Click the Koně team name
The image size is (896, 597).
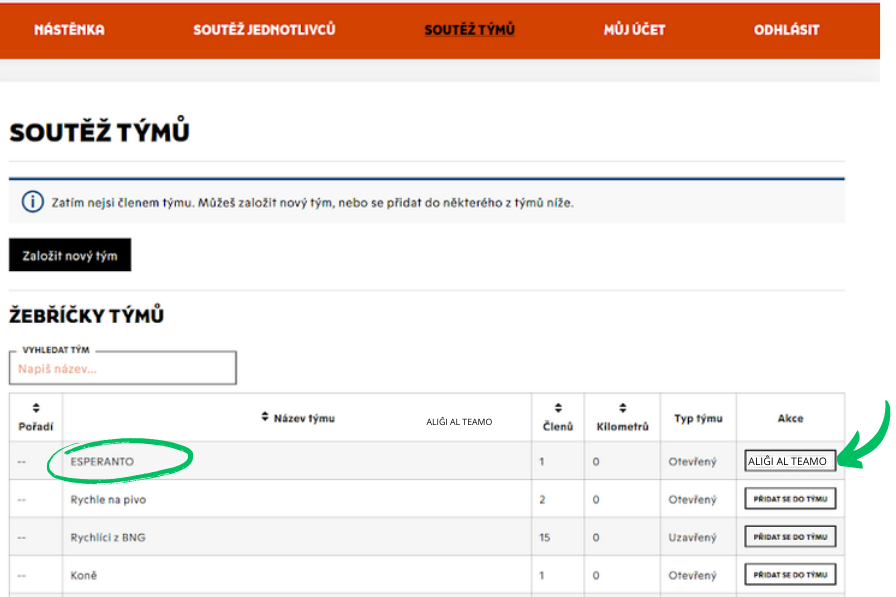[84, 575]
